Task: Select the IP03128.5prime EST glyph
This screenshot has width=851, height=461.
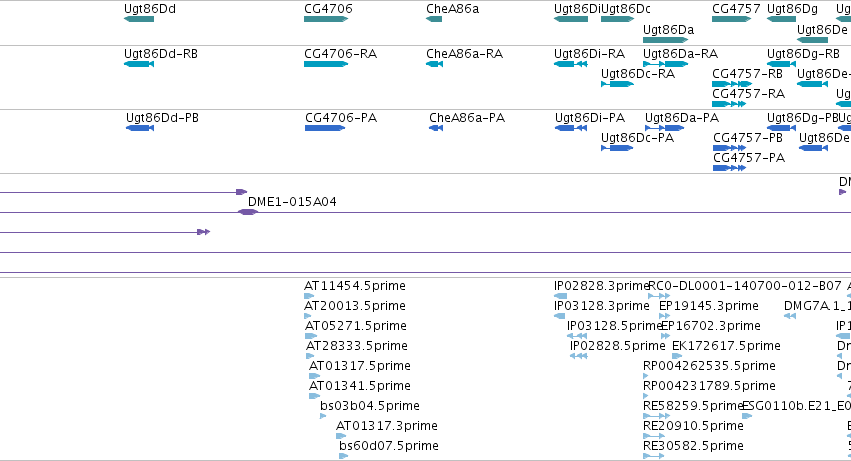Action: [577, 336]
